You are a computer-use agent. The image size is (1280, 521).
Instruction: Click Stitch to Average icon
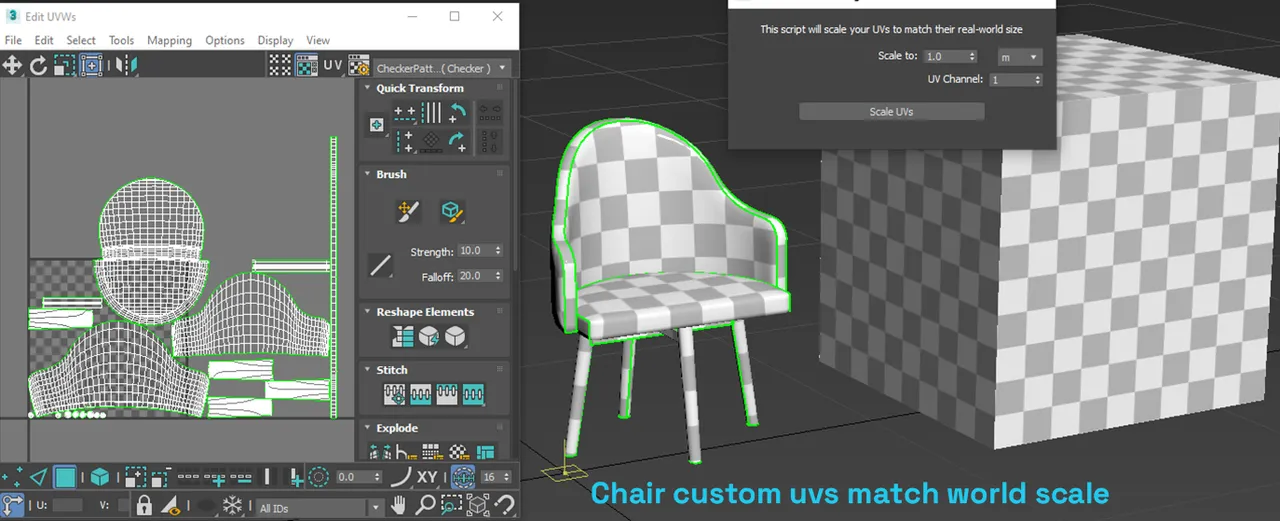[x=421, y=395]
